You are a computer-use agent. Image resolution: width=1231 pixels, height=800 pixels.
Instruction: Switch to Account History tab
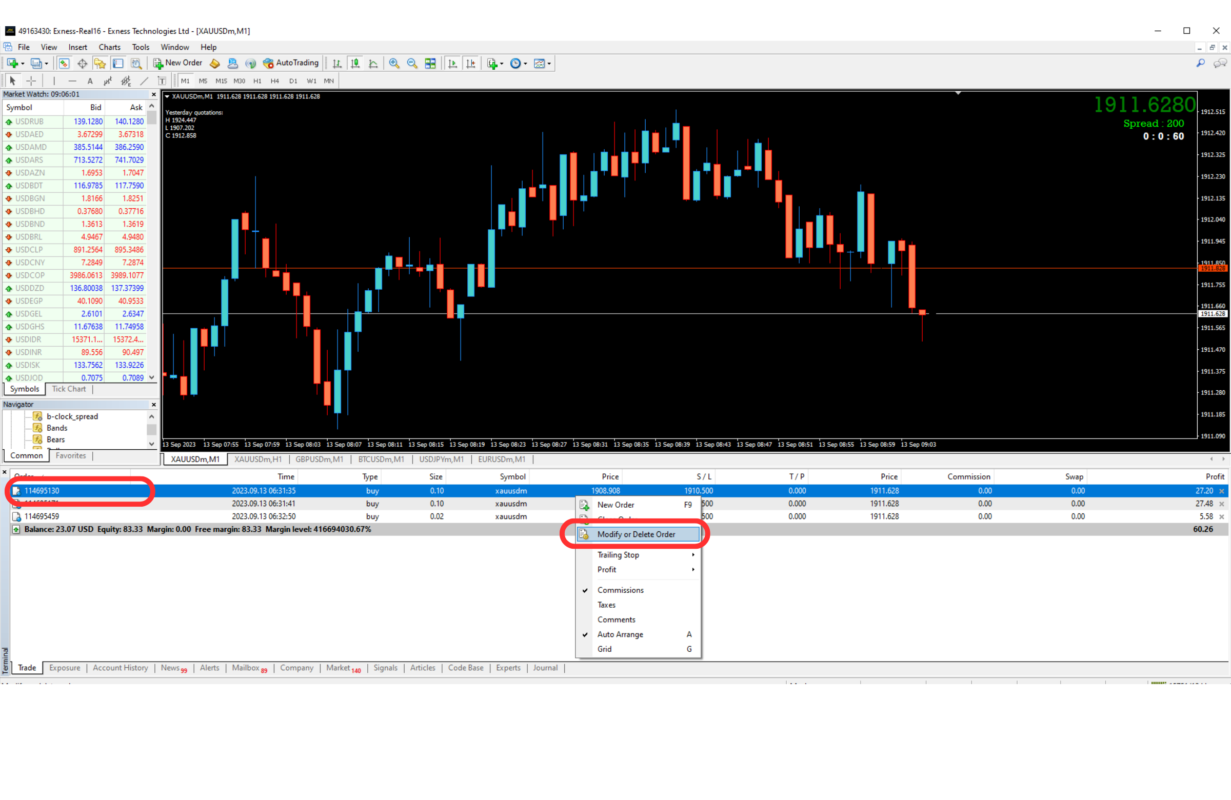[x=120, y=668]
